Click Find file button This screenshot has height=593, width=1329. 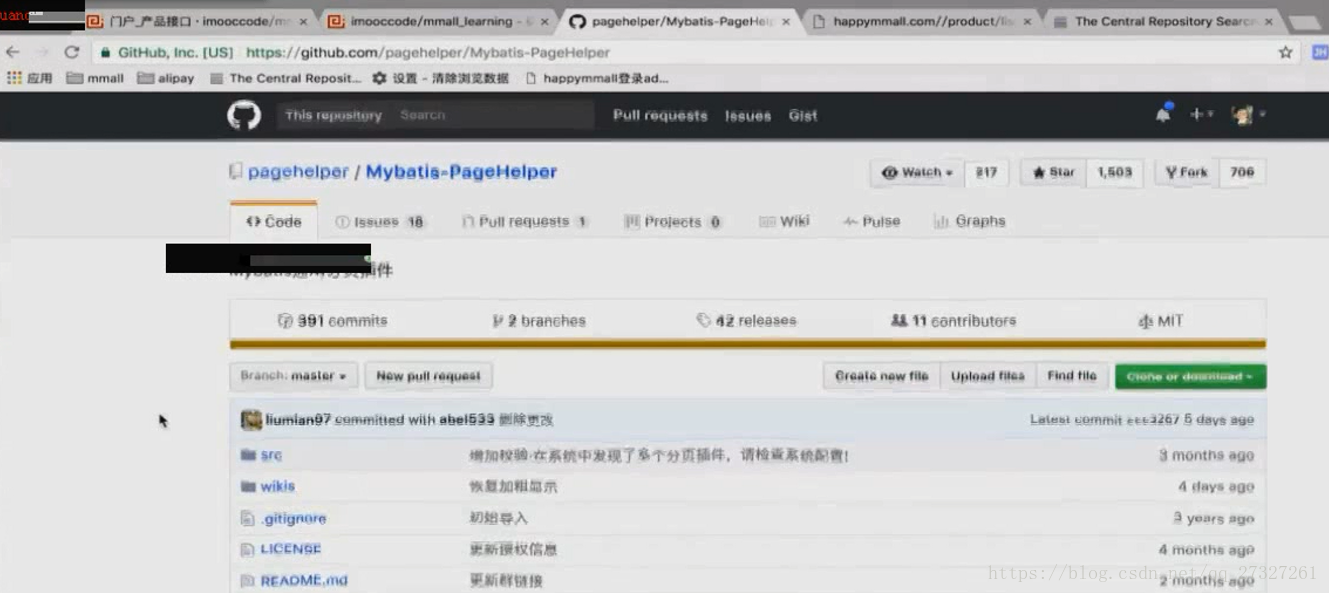1072,376
